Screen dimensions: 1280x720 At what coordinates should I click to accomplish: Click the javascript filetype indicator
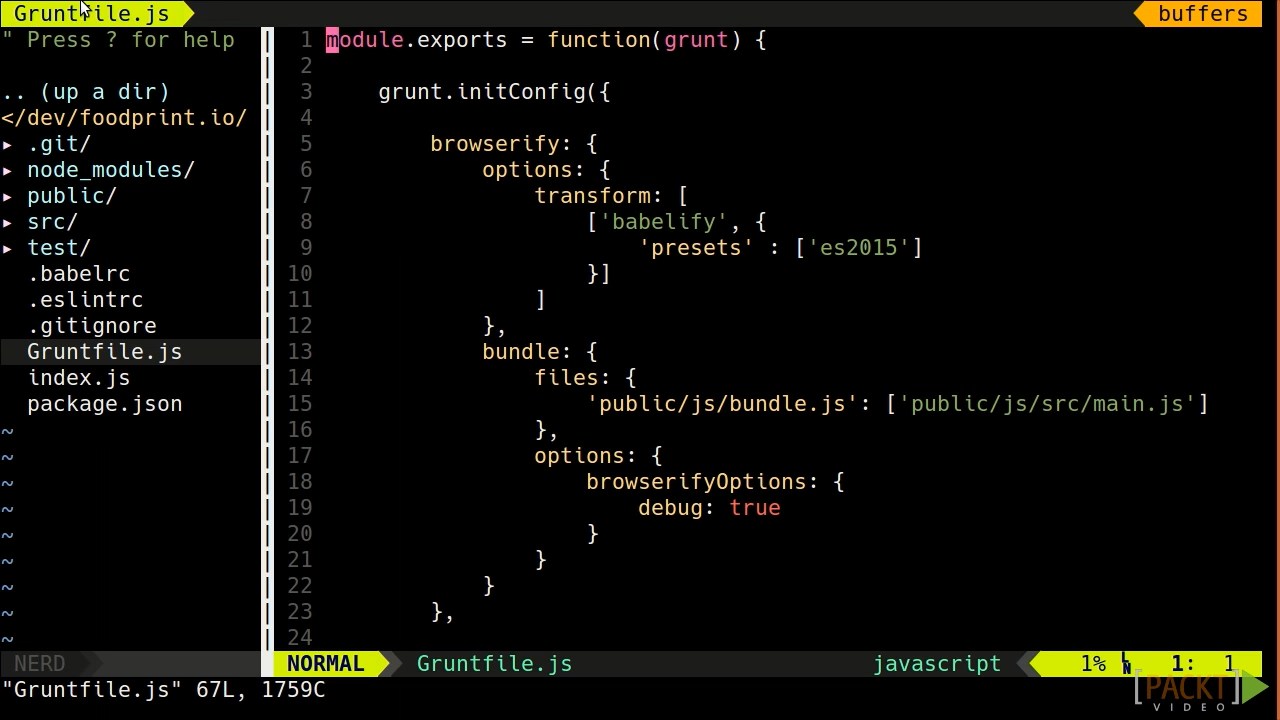click(937, 664)
